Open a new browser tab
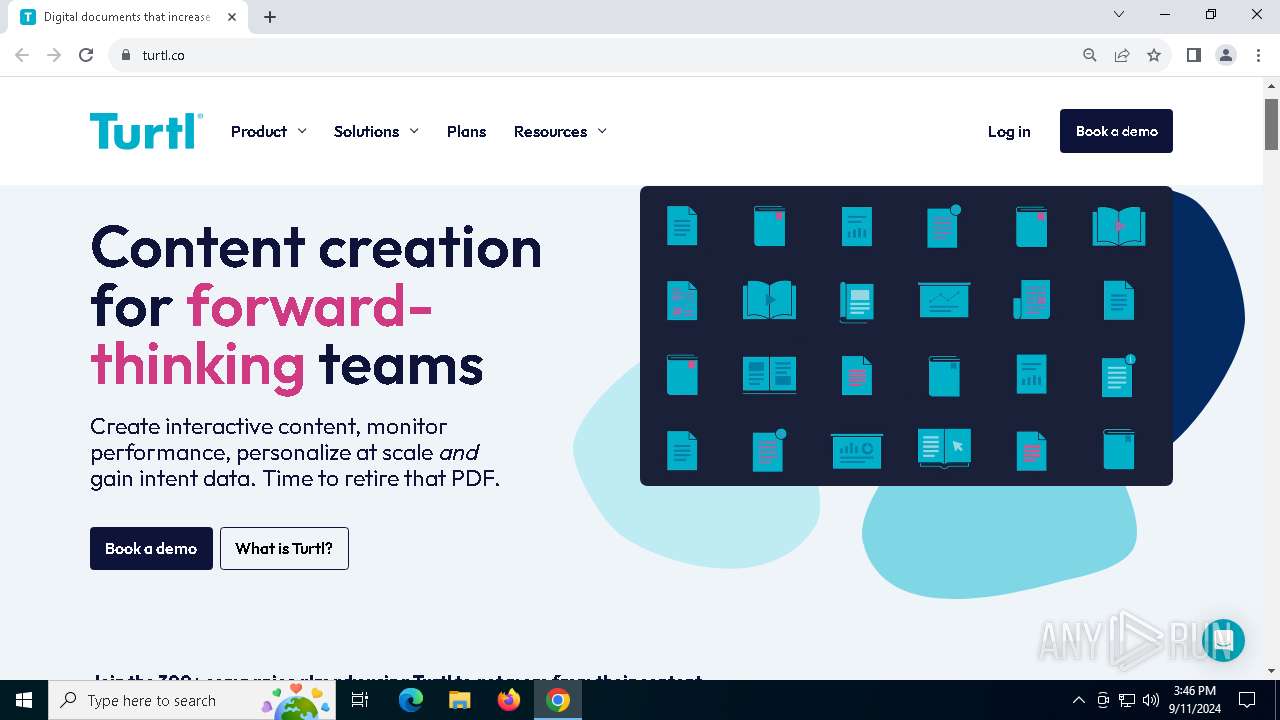This screenshot has width=1280, height=720. (x=270, y=17)
